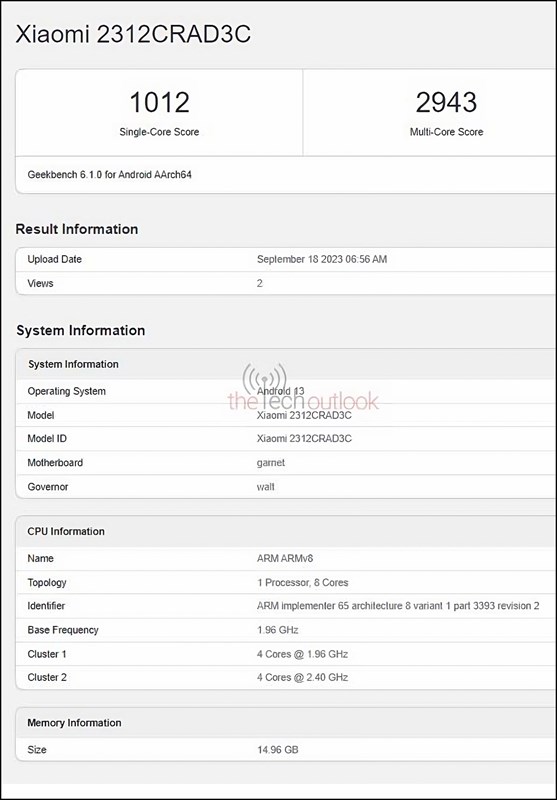Click the CPU Information table header
This screenshot has width=557, height=800.
286,532
